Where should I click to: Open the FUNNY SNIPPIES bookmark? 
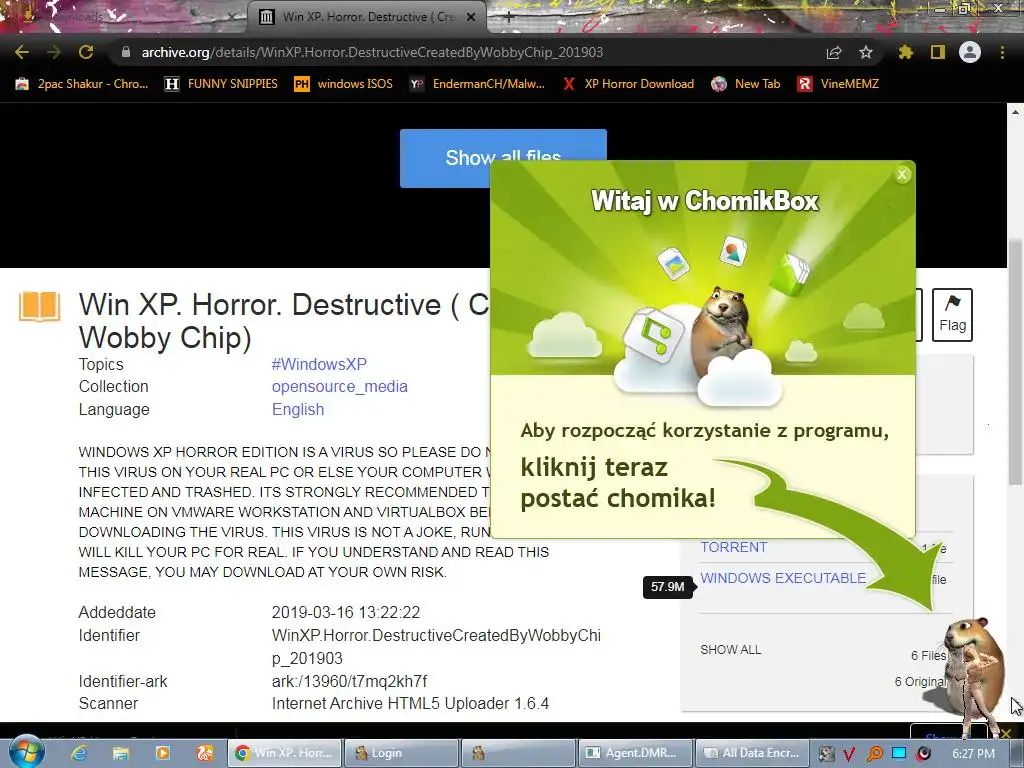coord(221,84)
